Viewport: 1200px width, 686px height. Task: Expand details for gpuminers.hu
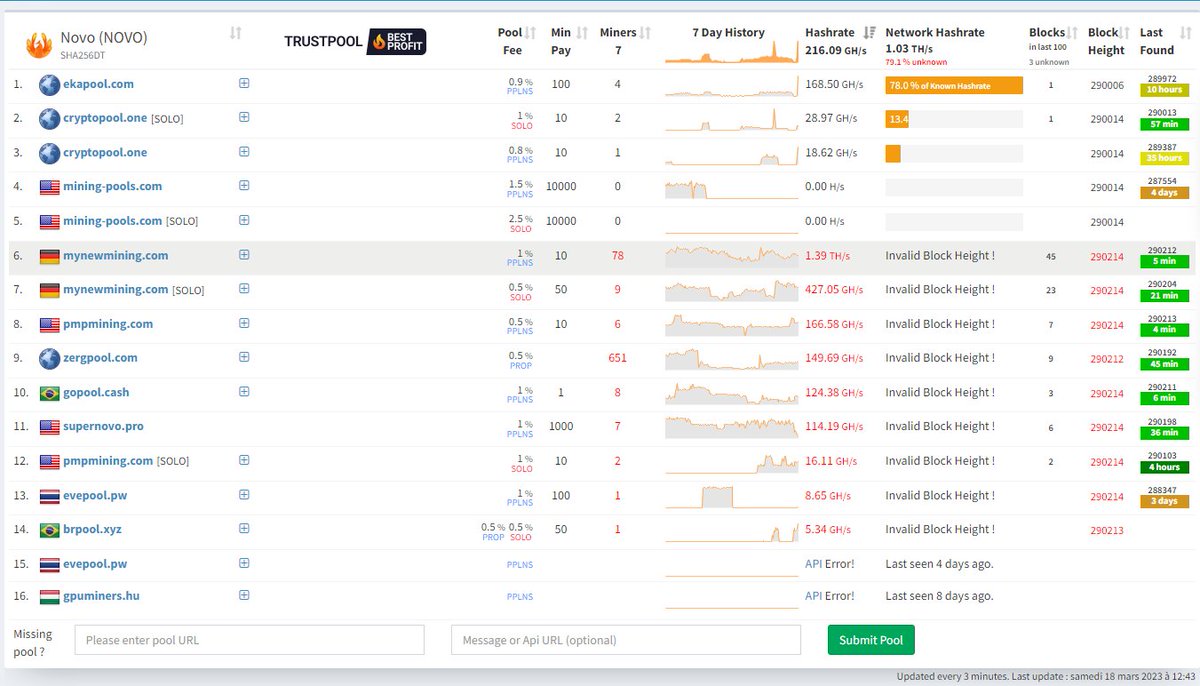[x=244, y=595]
